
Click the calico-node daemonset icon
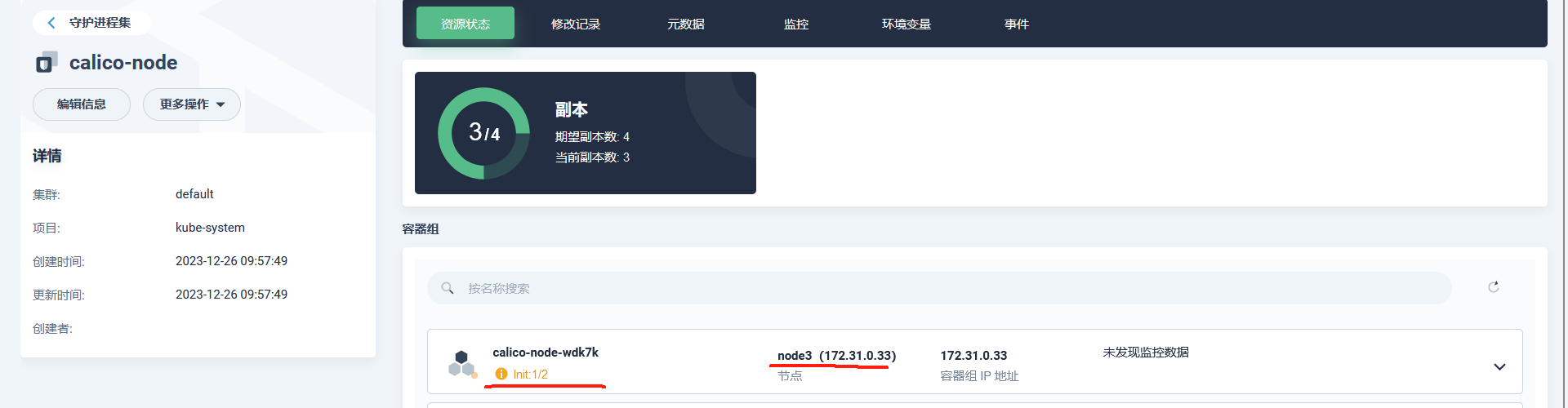47,63
